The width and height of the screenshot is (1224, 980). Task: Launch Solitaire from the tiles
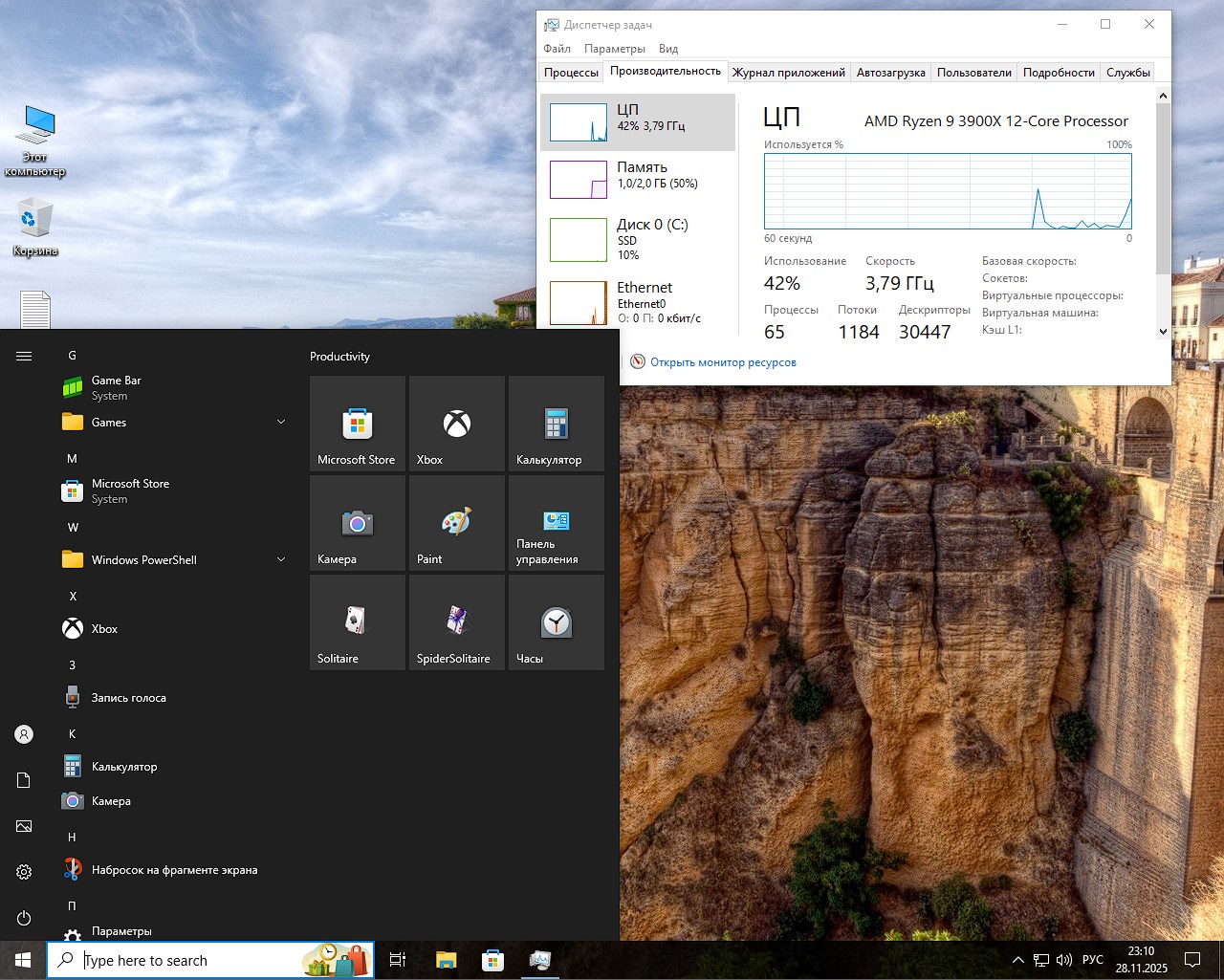click(x=357, y=621)
